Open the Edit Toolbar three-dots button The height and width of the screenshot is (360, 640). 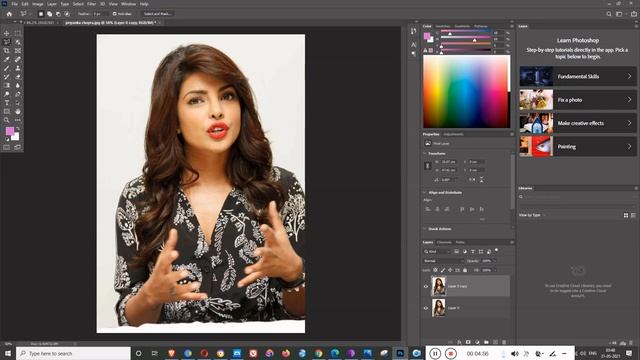pos(18,120)
